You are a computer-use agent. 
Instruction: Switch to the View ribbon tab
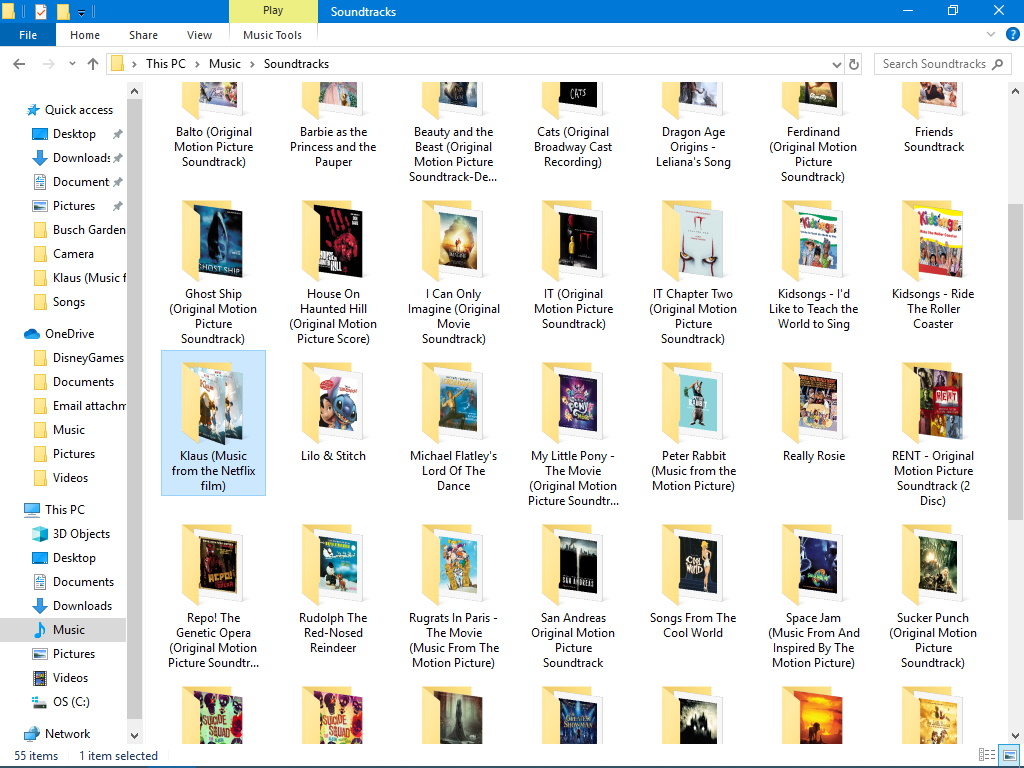pos(199,35)
